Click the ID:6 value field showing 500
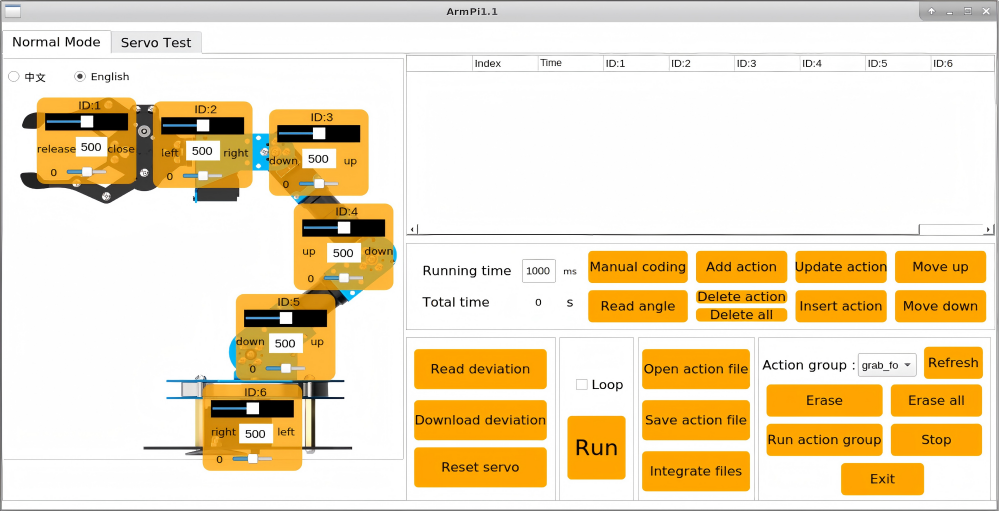This screenshot has width=1000, height=511. pos(255,434)
